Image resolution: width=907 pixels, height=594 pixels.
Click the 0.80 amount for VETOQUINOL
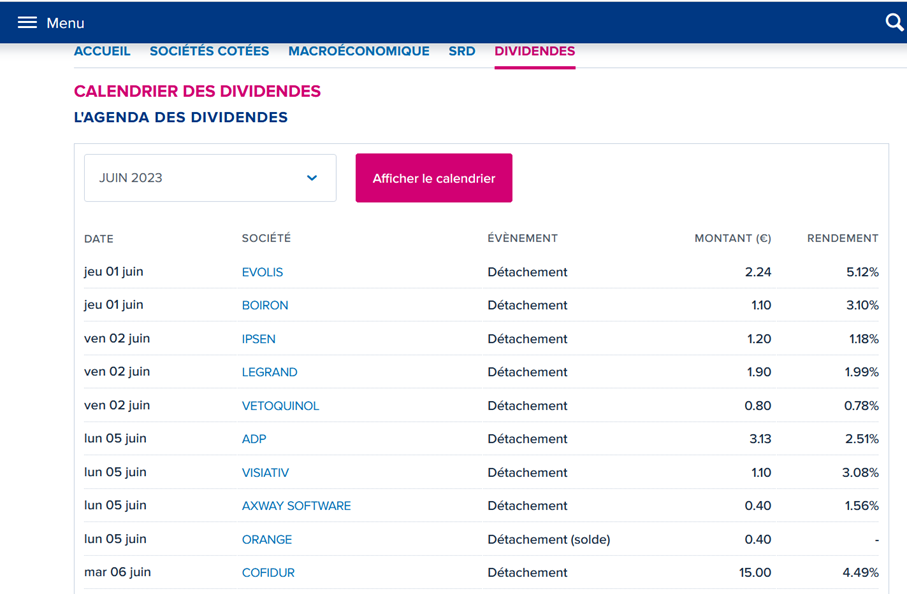click(x=758, y=405)
